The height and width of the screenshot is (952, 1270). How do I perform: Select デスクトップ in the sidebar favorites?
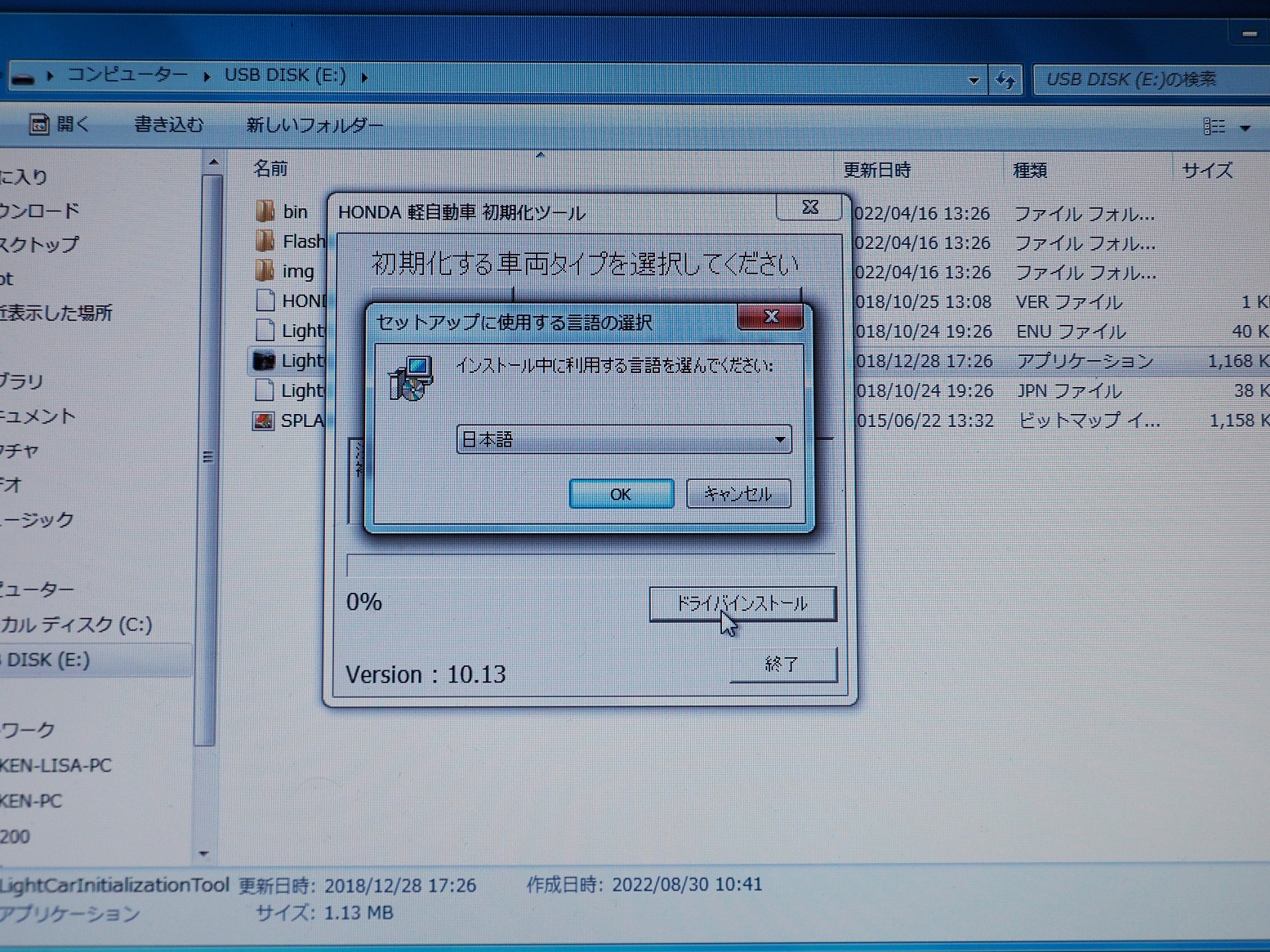click(40, 244)
